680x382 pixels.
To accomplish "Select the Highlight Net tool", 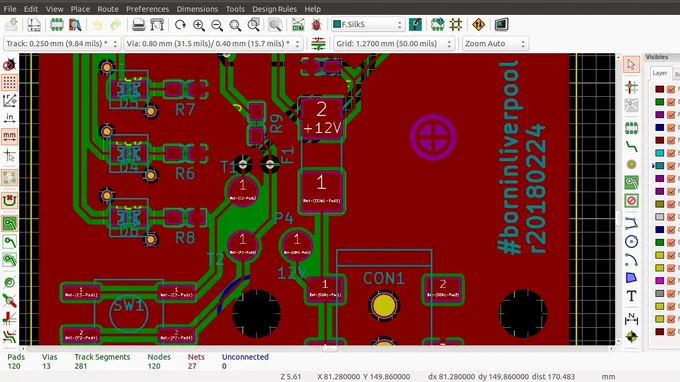I will [x=631, y=87].
